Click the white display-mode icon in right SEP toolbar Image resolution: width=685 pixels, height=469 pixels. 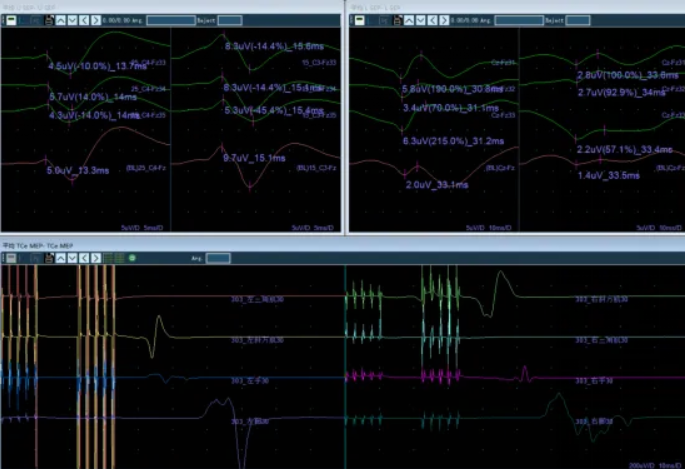(x=360, y=20)
